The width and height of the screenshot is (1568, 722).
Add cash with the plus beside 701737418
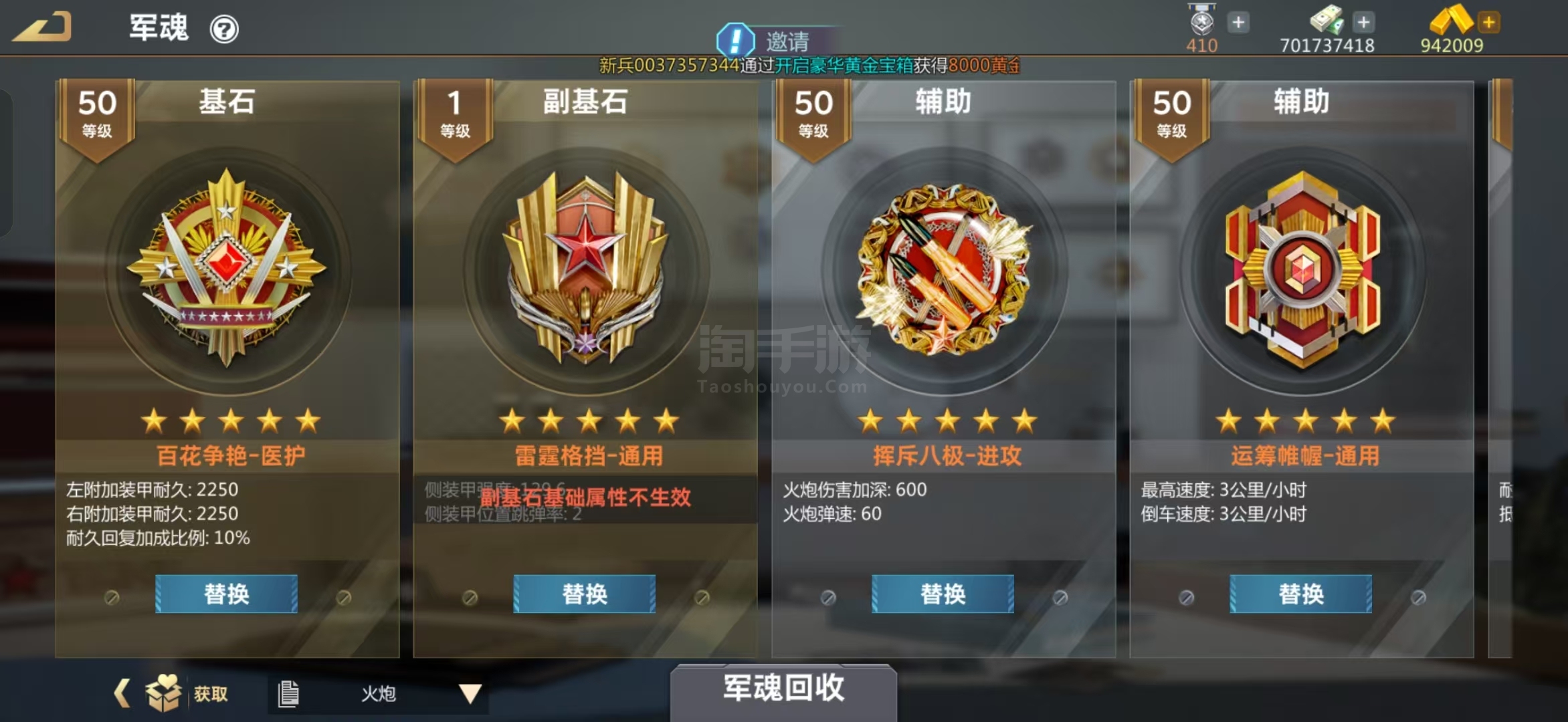pos(1363,23)
